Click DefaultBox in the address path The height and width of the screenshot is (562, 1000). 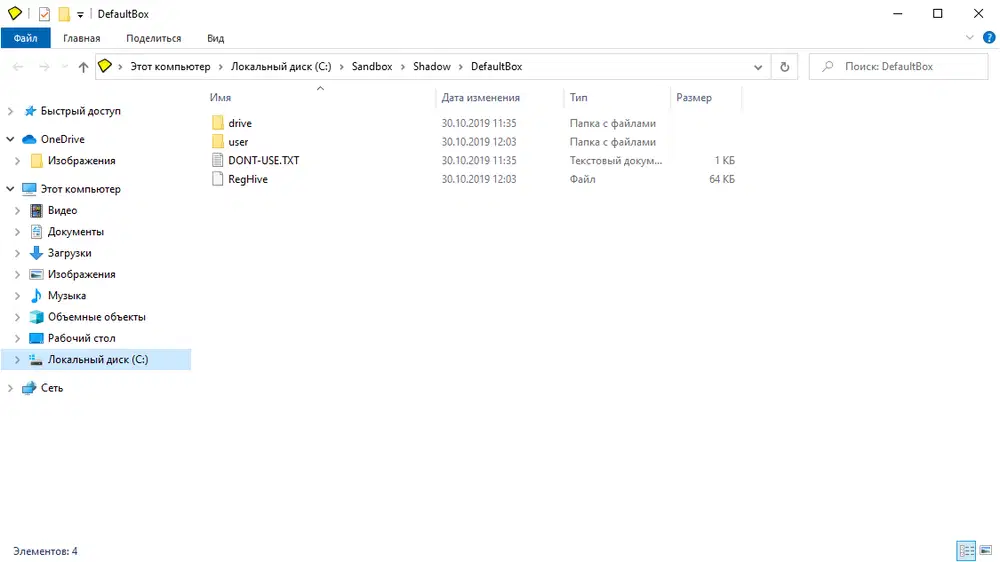pyautogui.click(x=497, y=66)
